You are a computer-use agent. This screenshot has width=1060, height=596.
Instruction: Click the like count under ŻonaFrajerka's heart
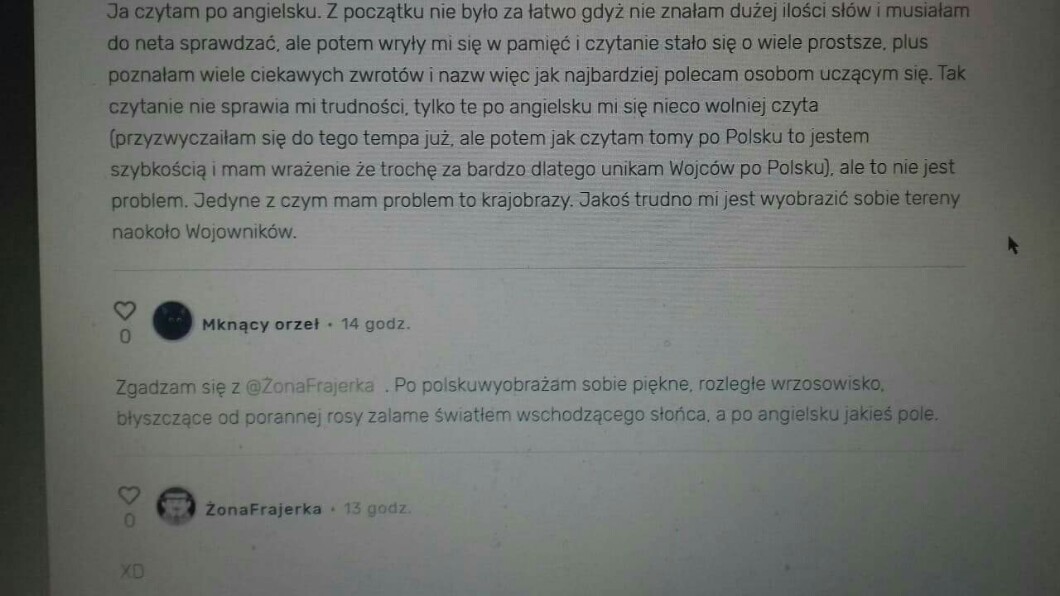[x=129, y=520]
